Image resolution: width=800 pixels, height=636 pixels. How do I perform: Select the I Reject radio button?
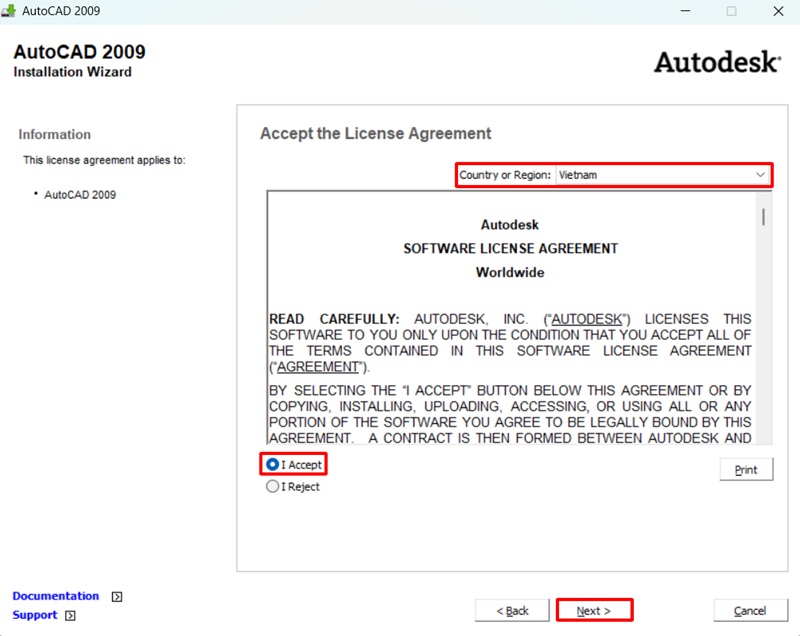273,487
